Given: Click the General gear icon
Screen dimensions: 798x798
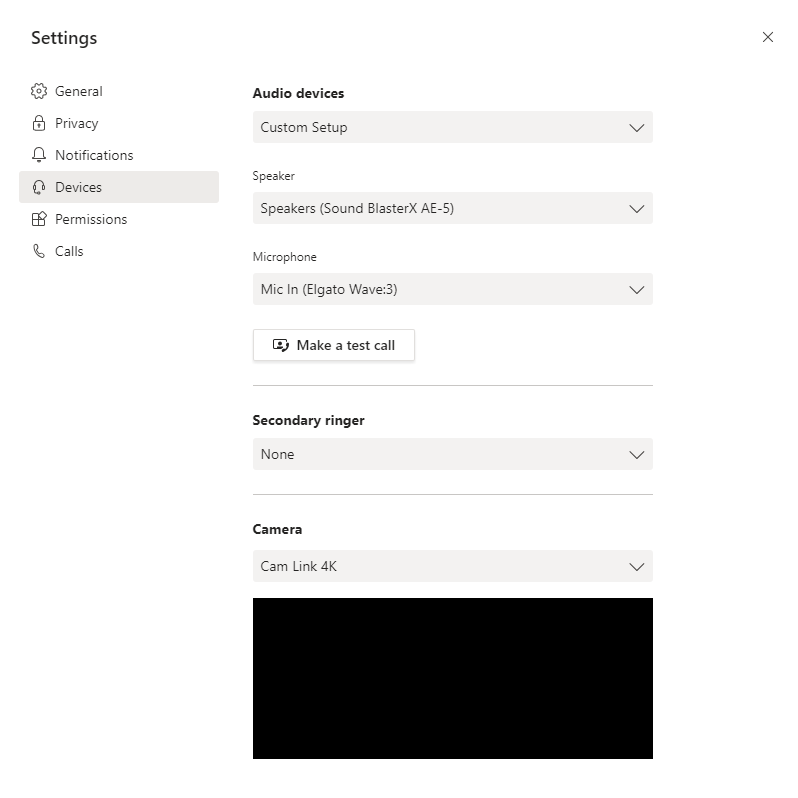Looking at the screenshot, I should tap(39, 91).
